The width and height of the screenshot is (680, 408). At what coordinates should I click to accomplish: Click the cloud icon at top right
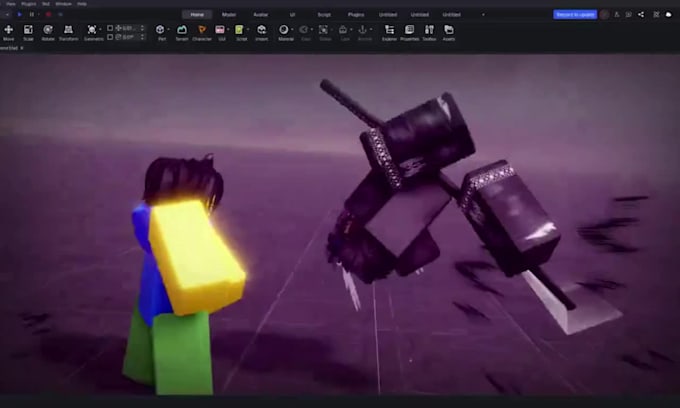pyautogui.click(x=668, y=15)
